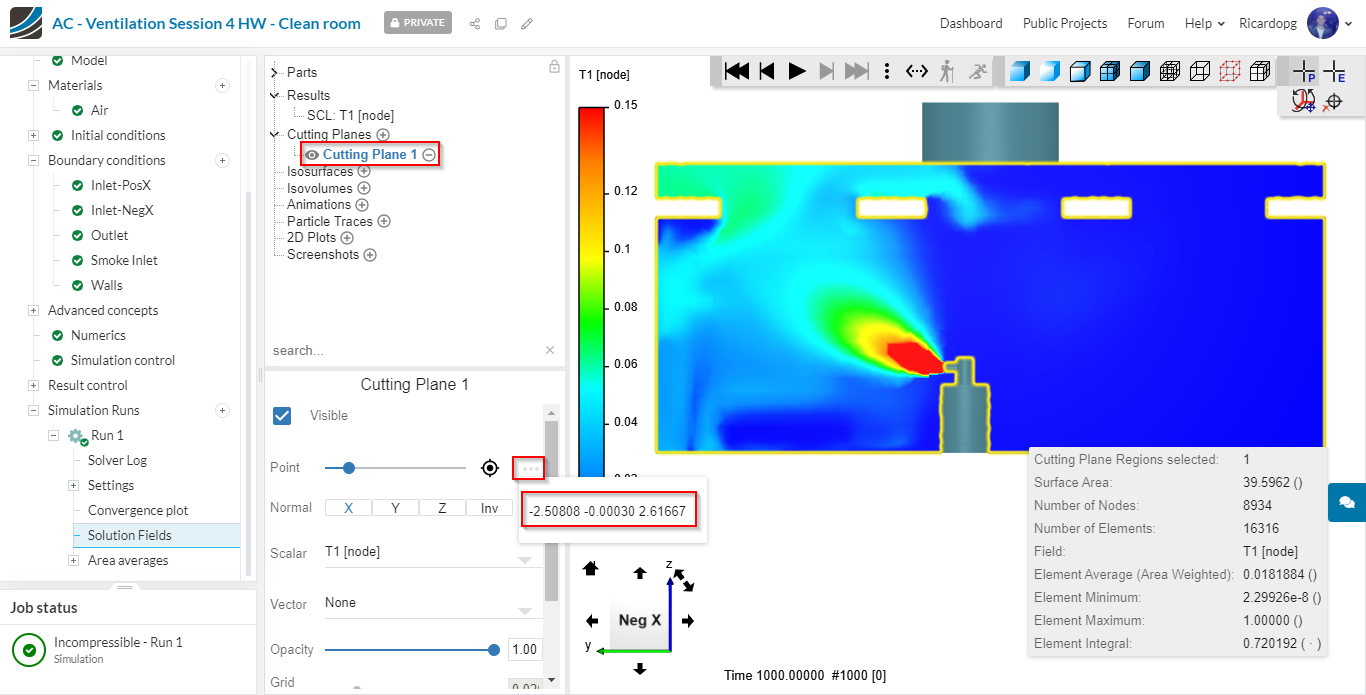Image resolution: width=1366 pixels, height=695 pixels.
Task: Click the PRIVATE project status badge
Action: (418, 22)
